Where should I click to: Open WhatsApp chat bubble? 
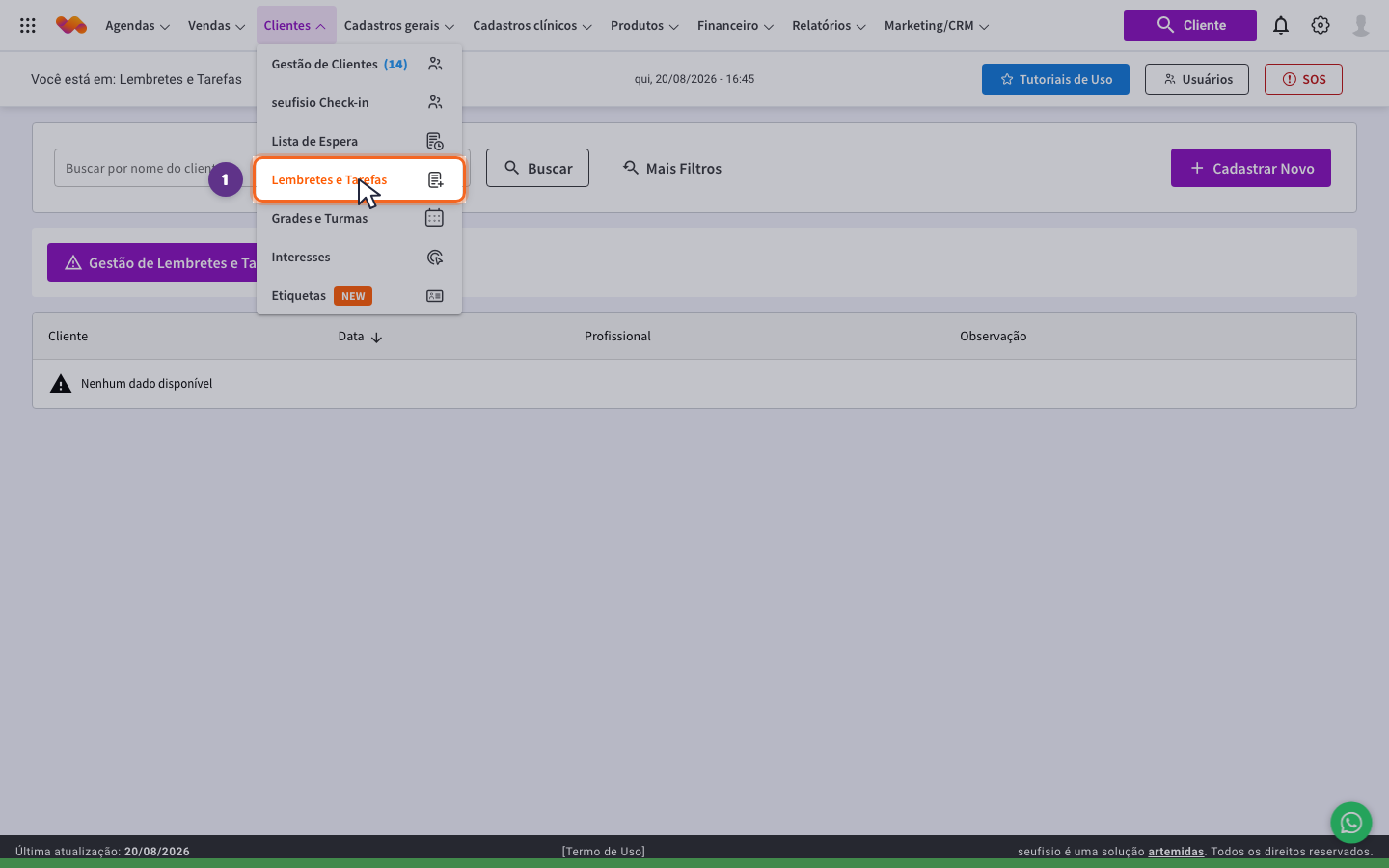click(1351, 823)
